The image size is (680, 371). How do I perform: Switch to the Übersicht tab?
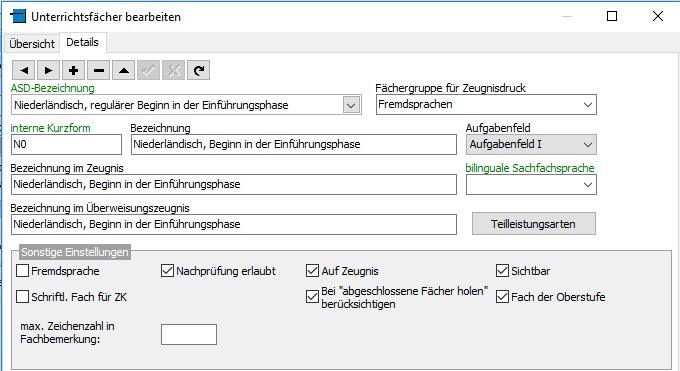click(x=32, y=44)
